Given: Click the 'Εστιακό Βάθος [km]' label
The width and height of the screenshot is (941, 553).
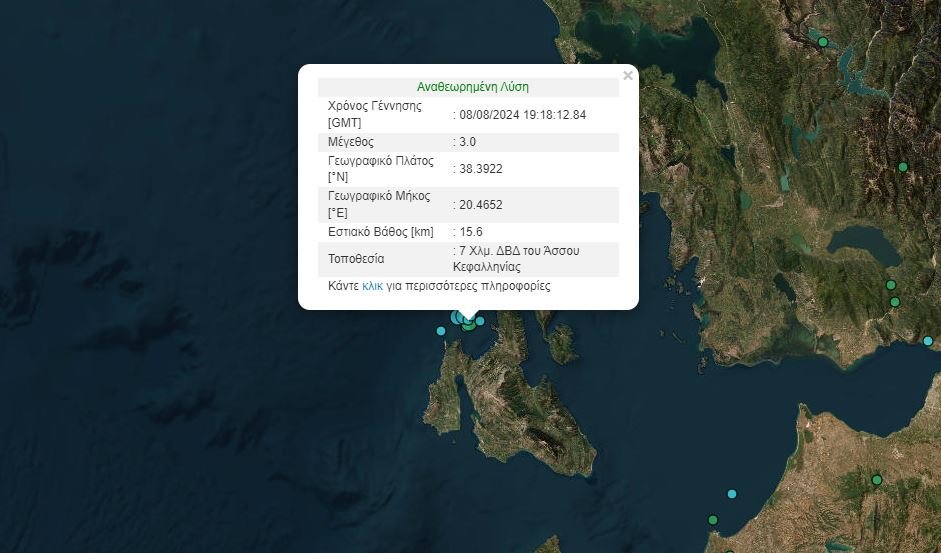Looking at the screenshot, I should click(380, 232).
